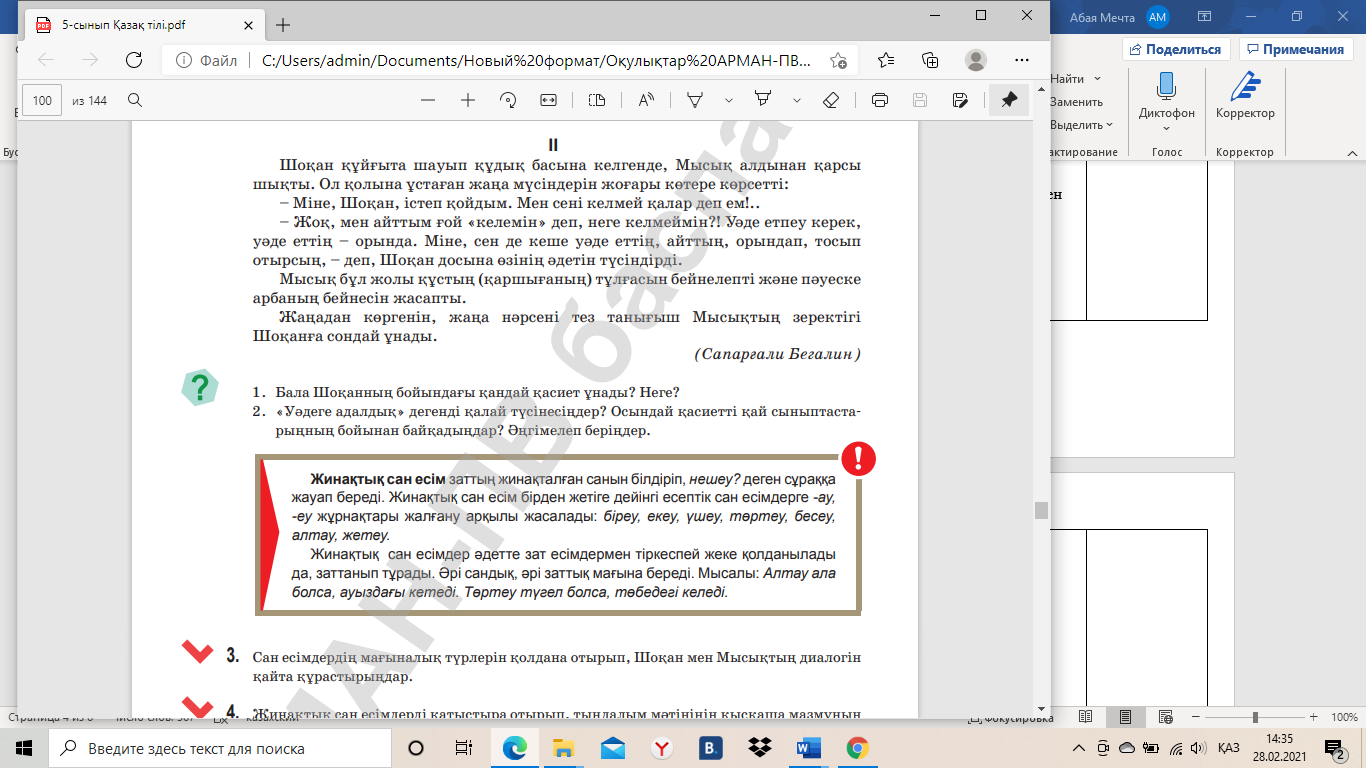The width and height of the screenshot is (1366, 768).
Task: Select the PDF Highlight tool
Action: click(763, 100)
